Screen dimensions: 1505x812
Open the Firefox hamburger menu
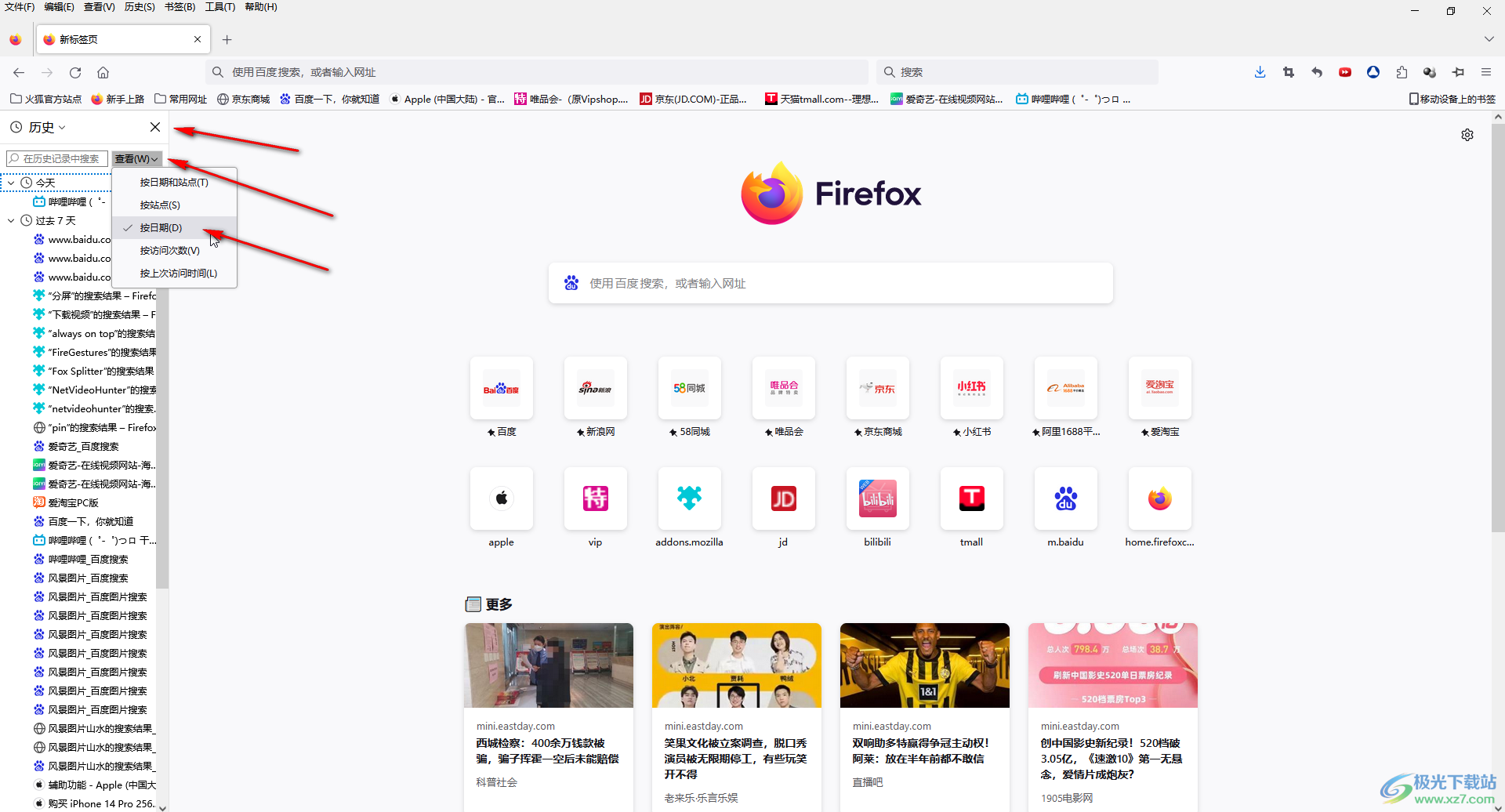point(1486,72)
